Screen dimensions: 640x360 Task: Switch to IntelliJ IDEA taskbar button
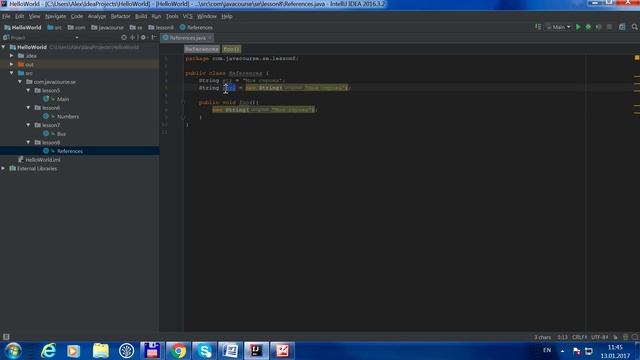256,351
